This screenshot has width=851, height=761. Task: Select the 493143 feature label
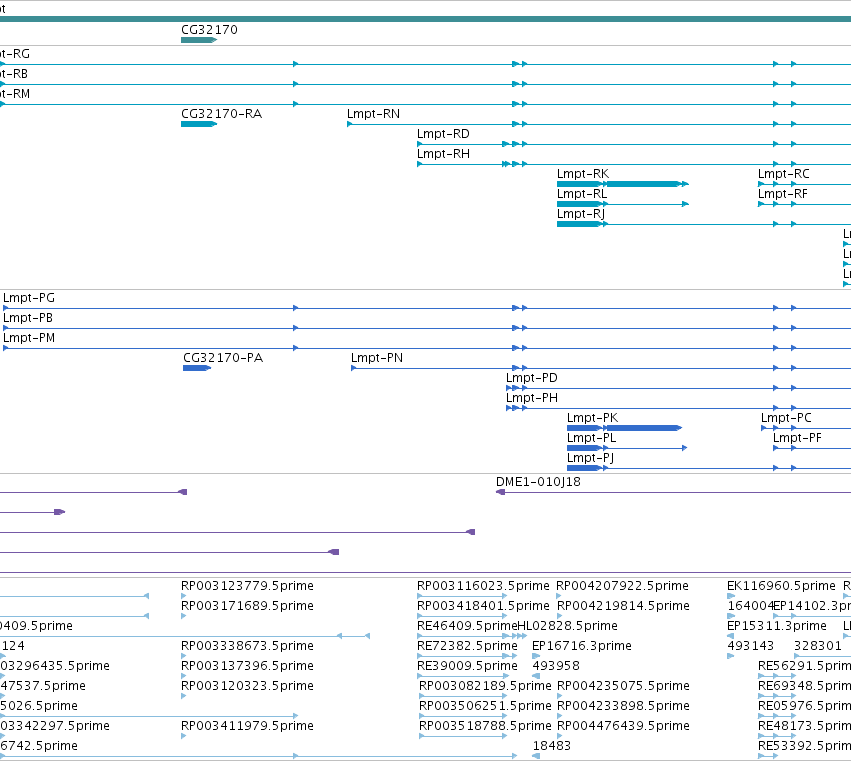(x=751, y=646)
